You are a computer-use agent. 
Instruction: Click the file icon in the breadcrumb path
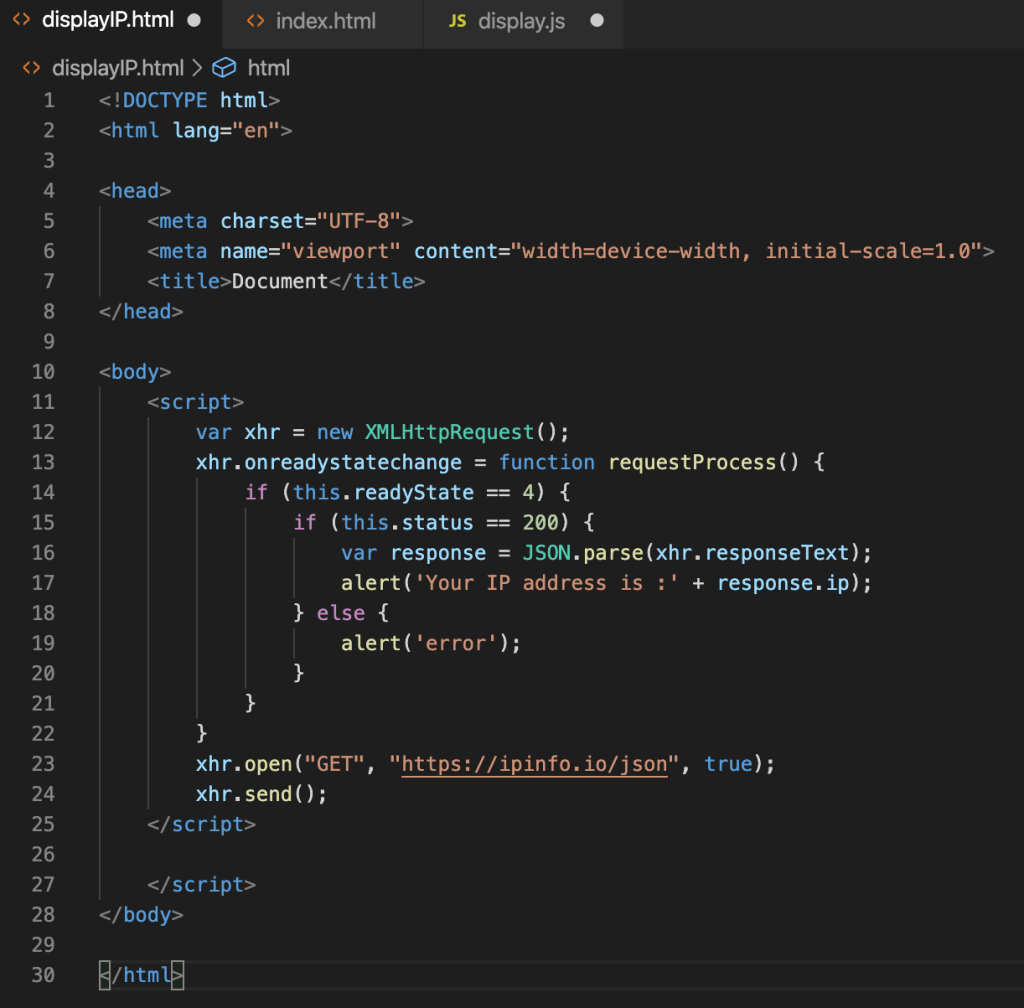coord(32,68)
